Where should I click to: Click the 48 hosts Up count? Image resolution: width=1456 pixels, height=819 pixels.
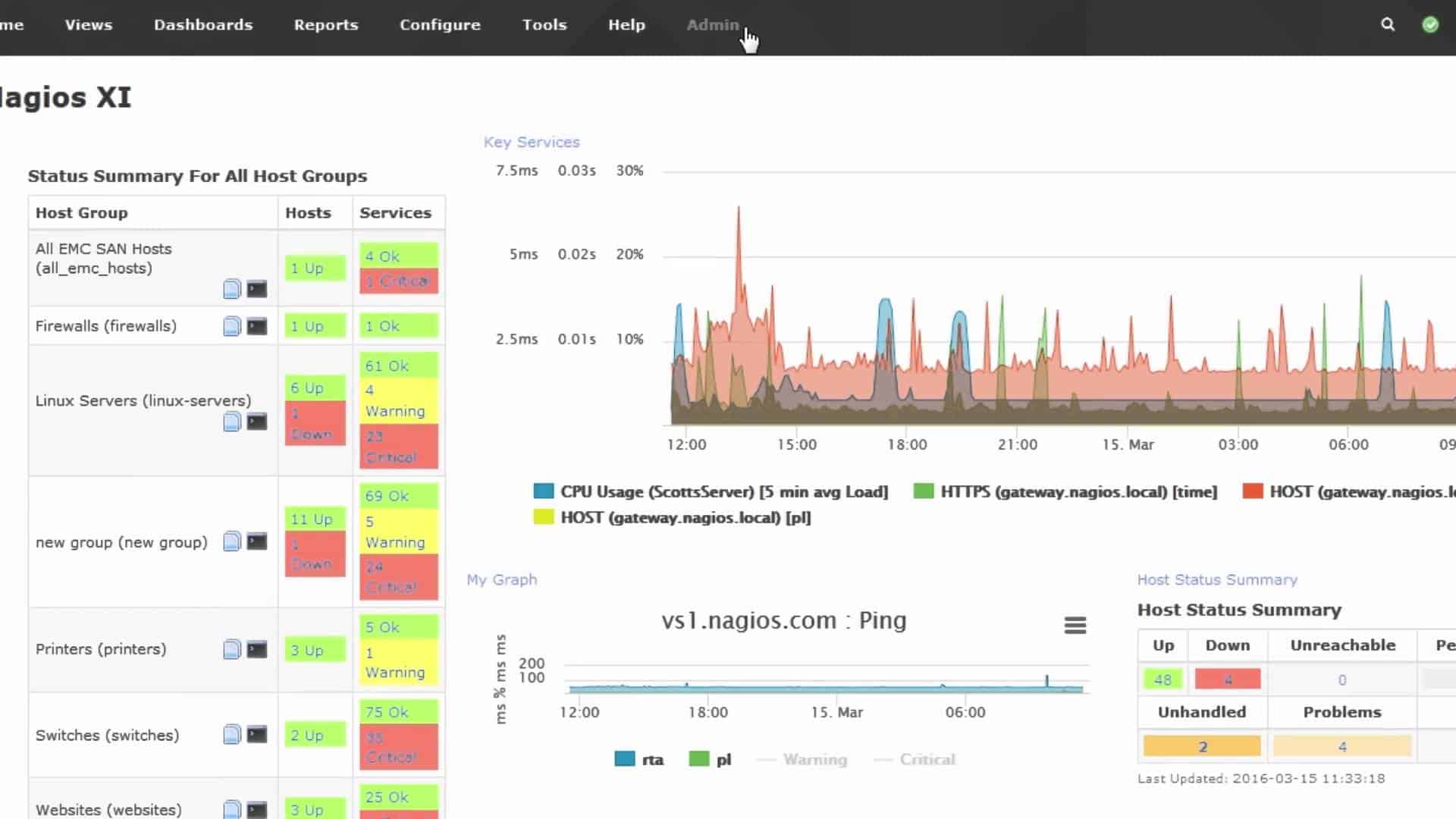(1163, 679)
